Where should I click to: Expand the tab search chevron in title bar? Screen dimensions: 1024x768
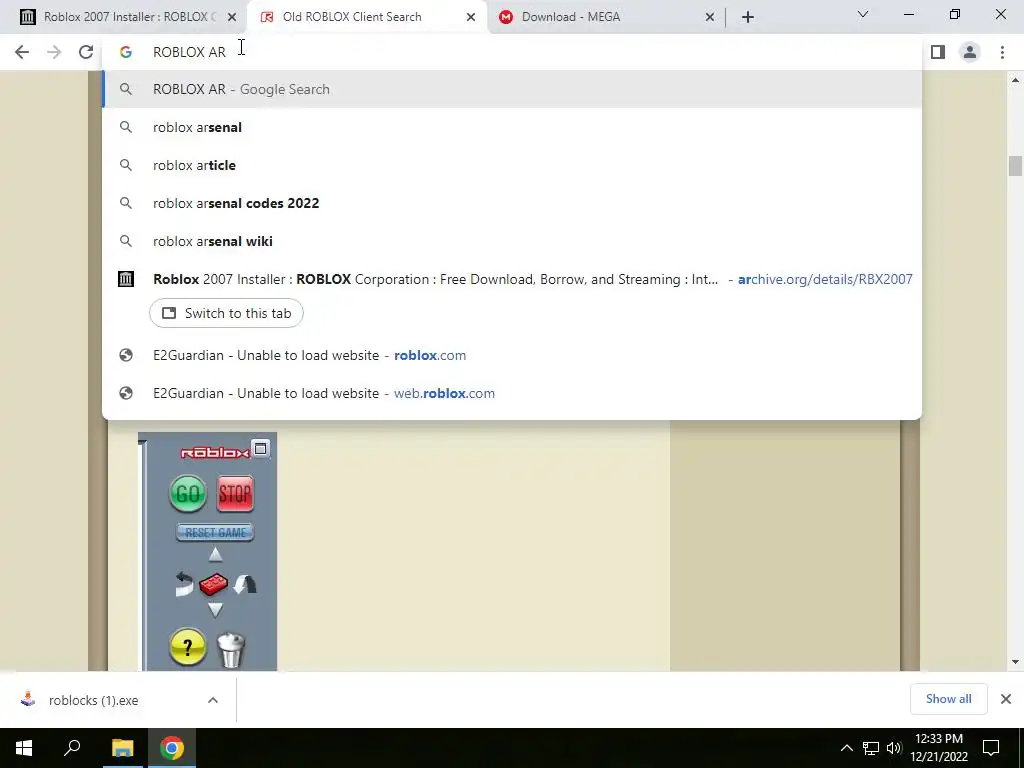(x=863, y=14)
